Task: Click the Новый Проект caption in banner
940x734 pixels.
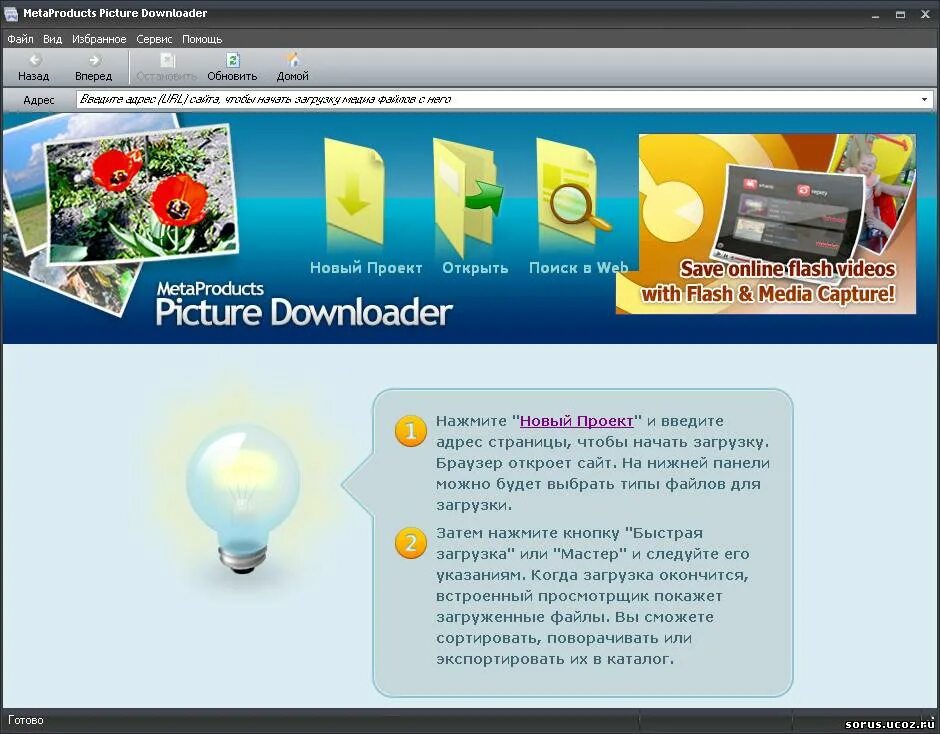Action: point(366,268)
